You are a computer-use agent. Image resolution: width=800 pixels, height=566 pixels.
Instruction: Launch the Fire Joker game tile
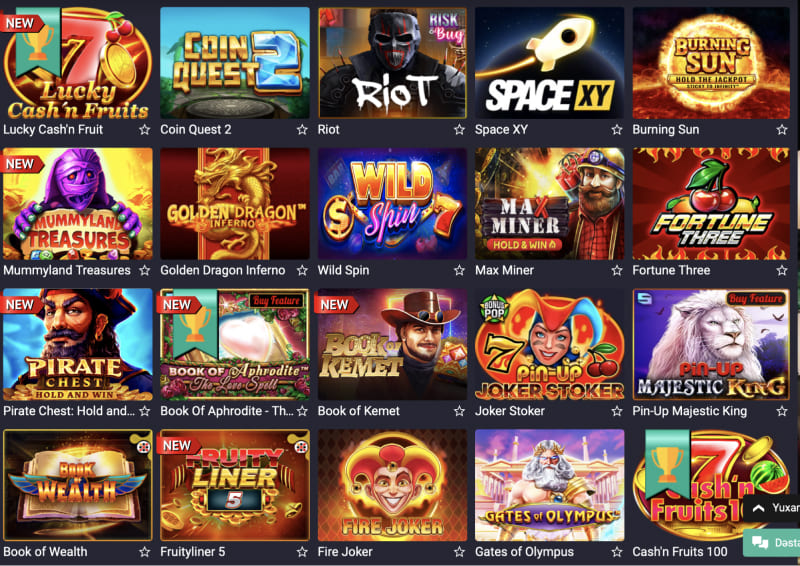tap(392, 485)
